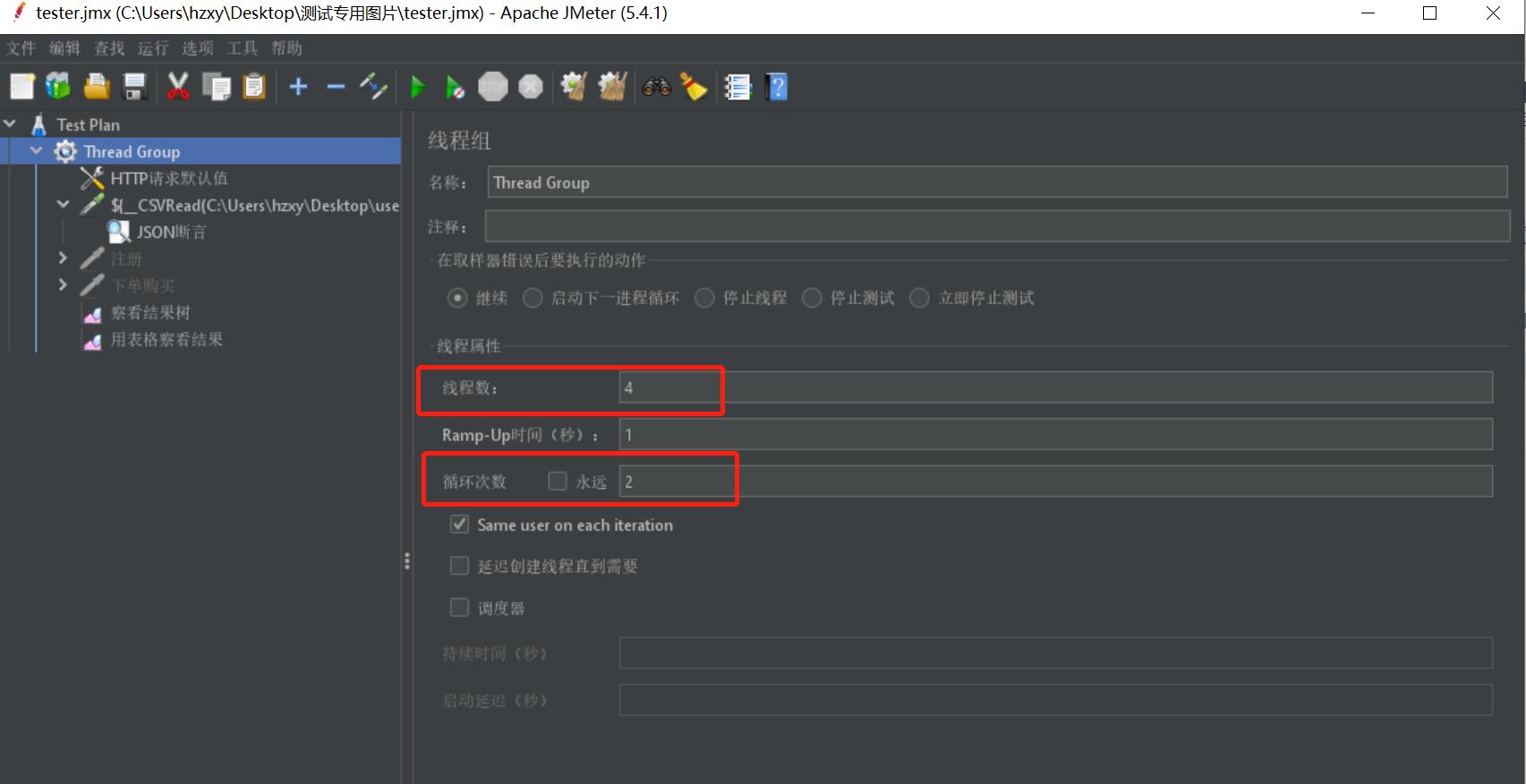
Task: Select 启动下一进程循环 radio option
Action: [533, 298]
